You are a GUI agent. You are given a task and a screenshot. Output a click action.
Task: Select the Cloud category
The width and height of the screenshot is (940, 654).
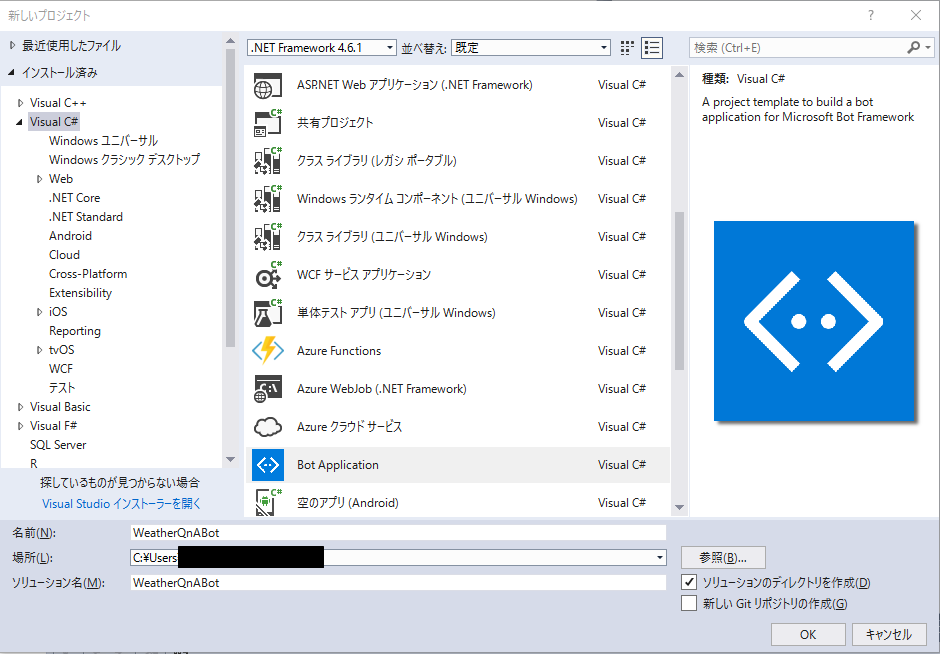click(x=64, y=255)
